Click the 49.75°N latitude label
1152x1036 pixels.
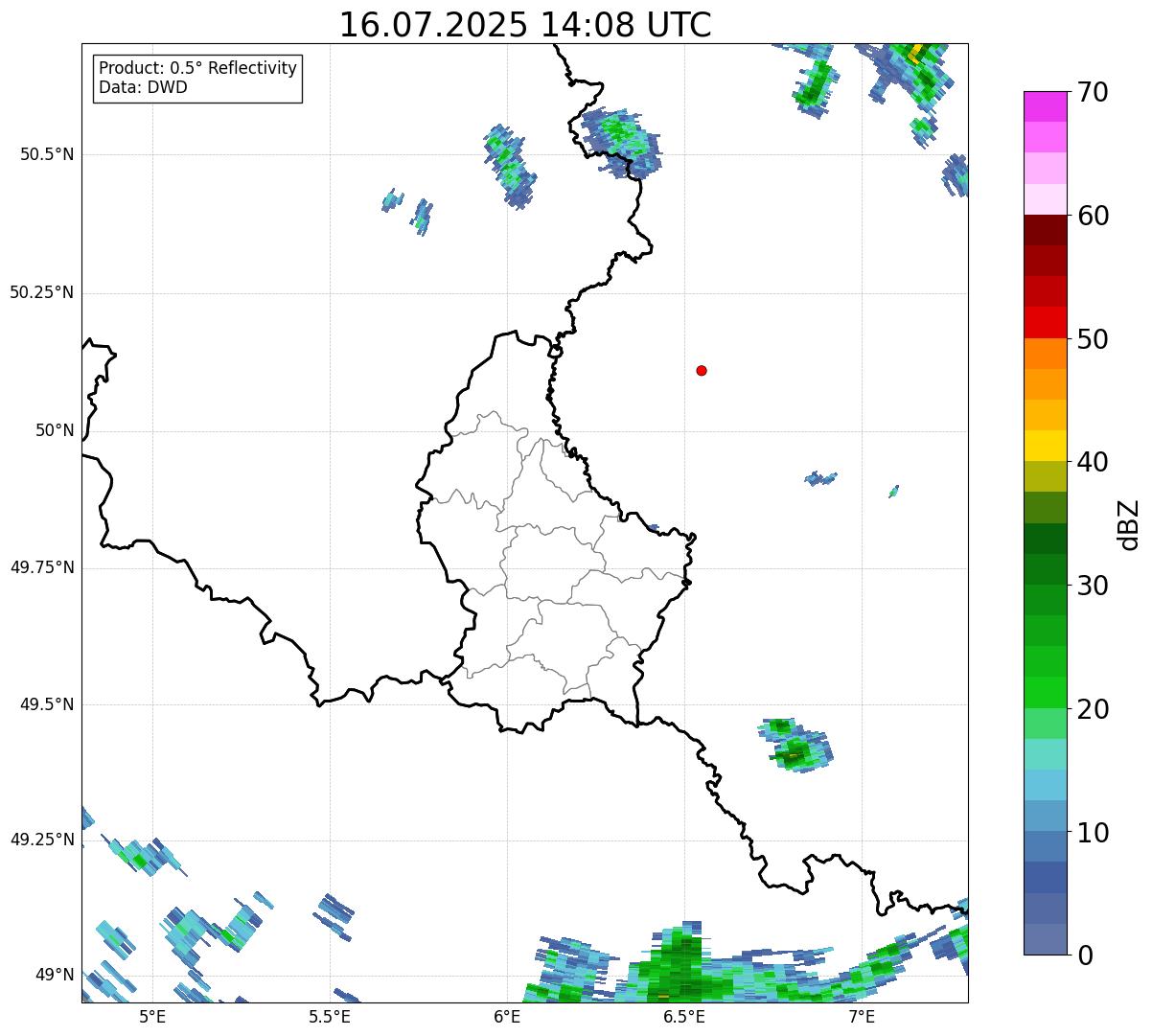[42, 567]
